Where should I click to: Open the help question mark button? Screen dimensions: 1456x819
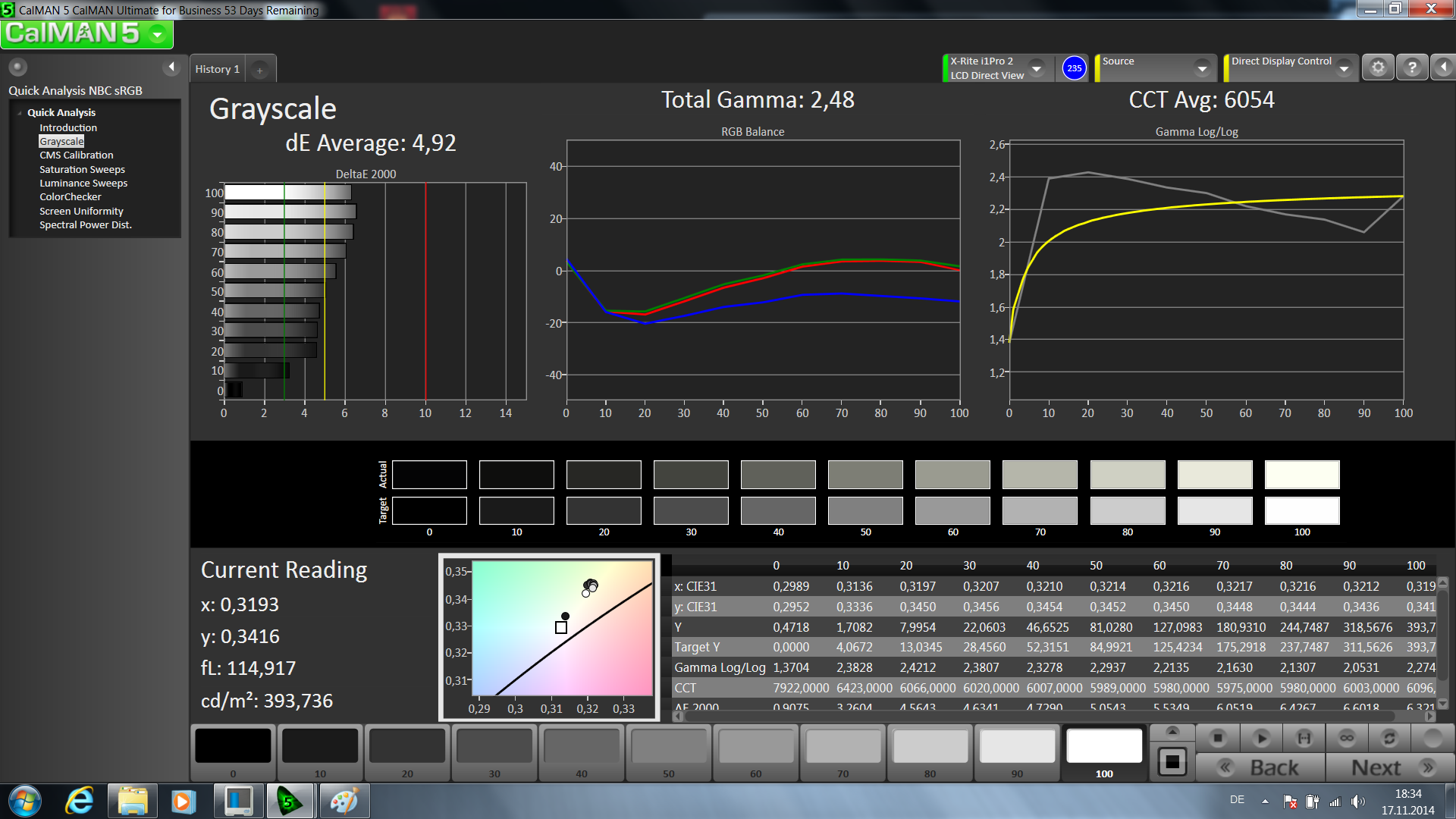click(1411, 68)
